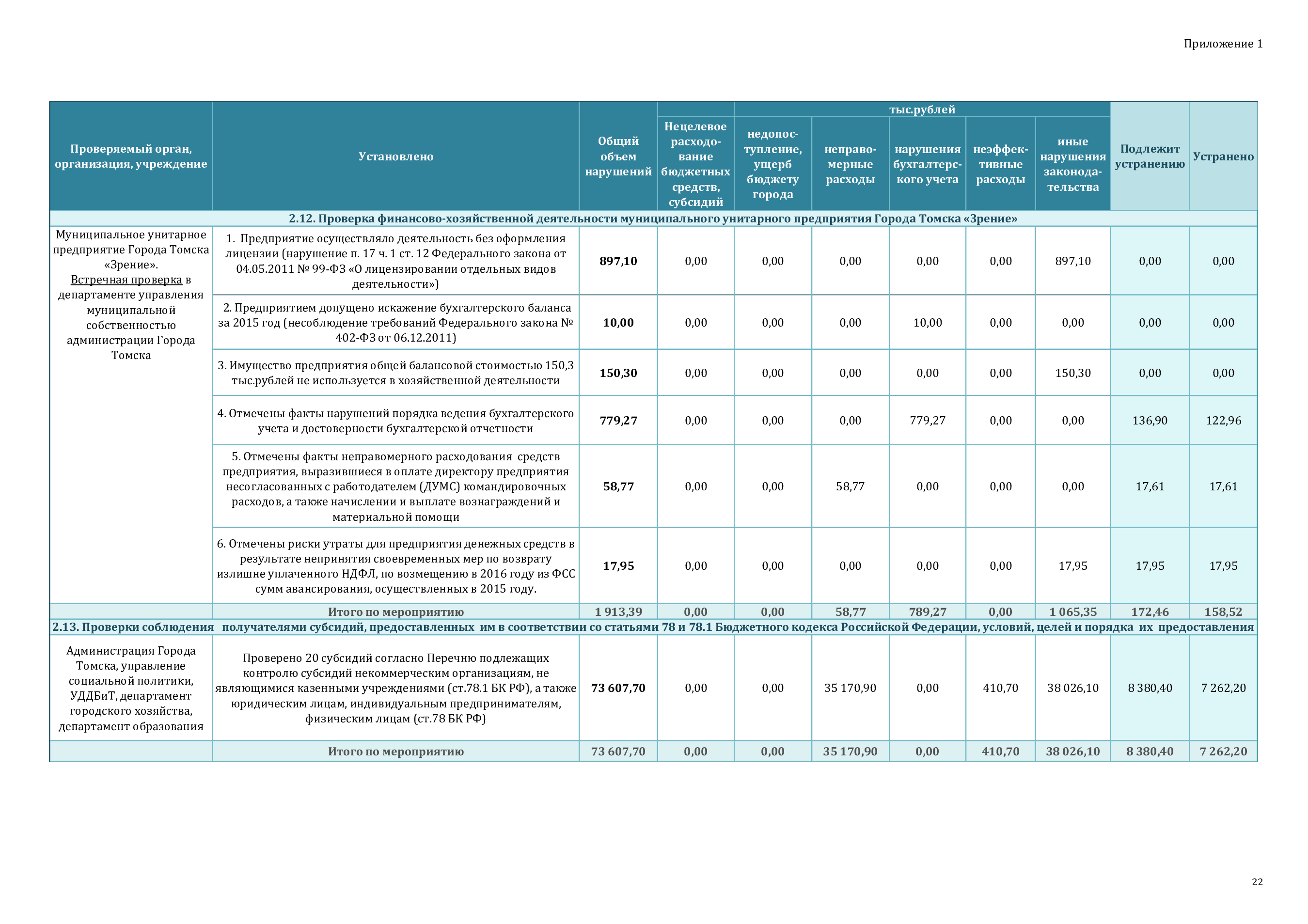The height and width of the screenshot is (924, 1308).
Task: Select the "Подлежит устранению" column header
Action: click(1149, 157)
